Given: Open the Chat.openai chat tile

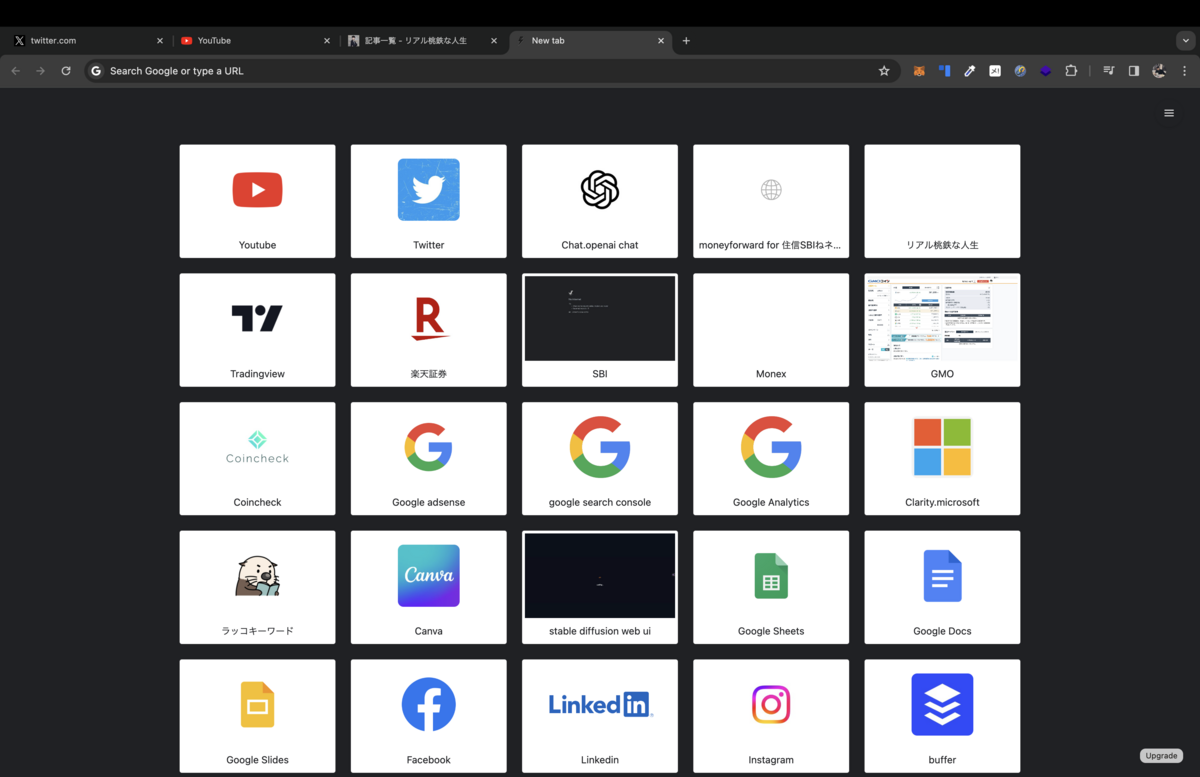Looking at the screenshot, I should pyautogui.click(x=600, y=201).
